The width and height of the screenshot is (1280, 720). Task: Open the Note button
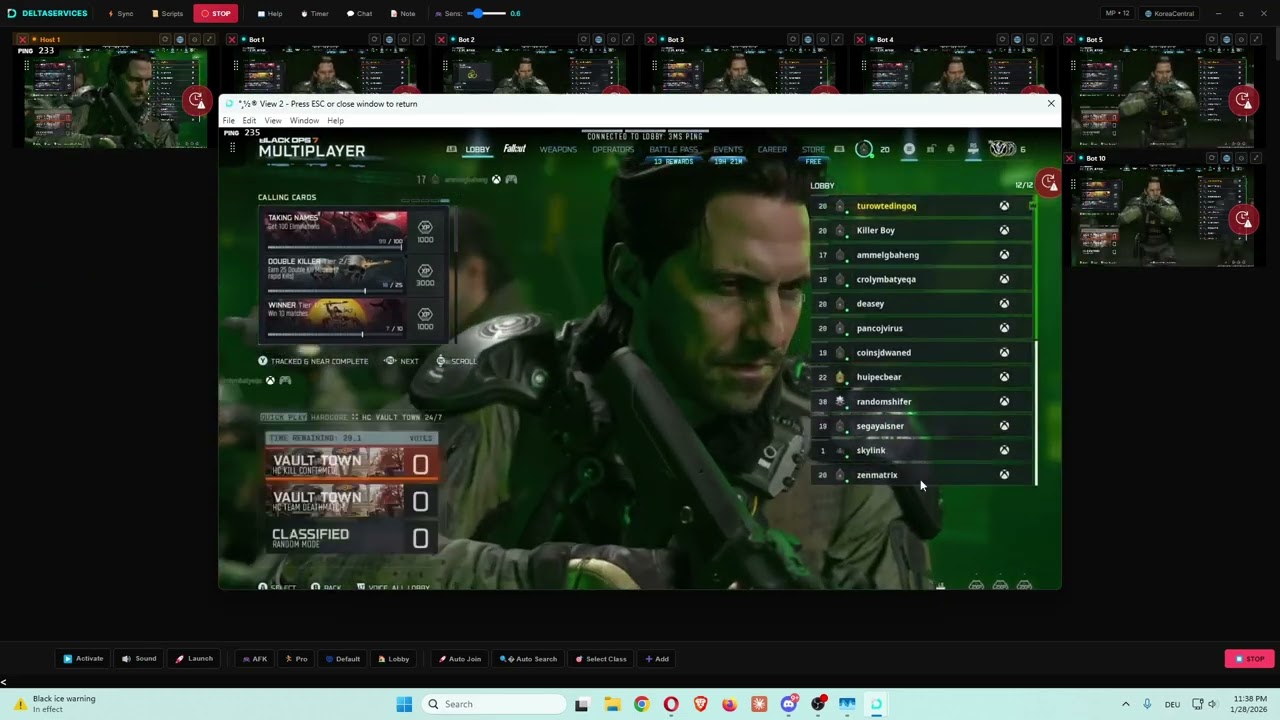(x=402, y=14)
